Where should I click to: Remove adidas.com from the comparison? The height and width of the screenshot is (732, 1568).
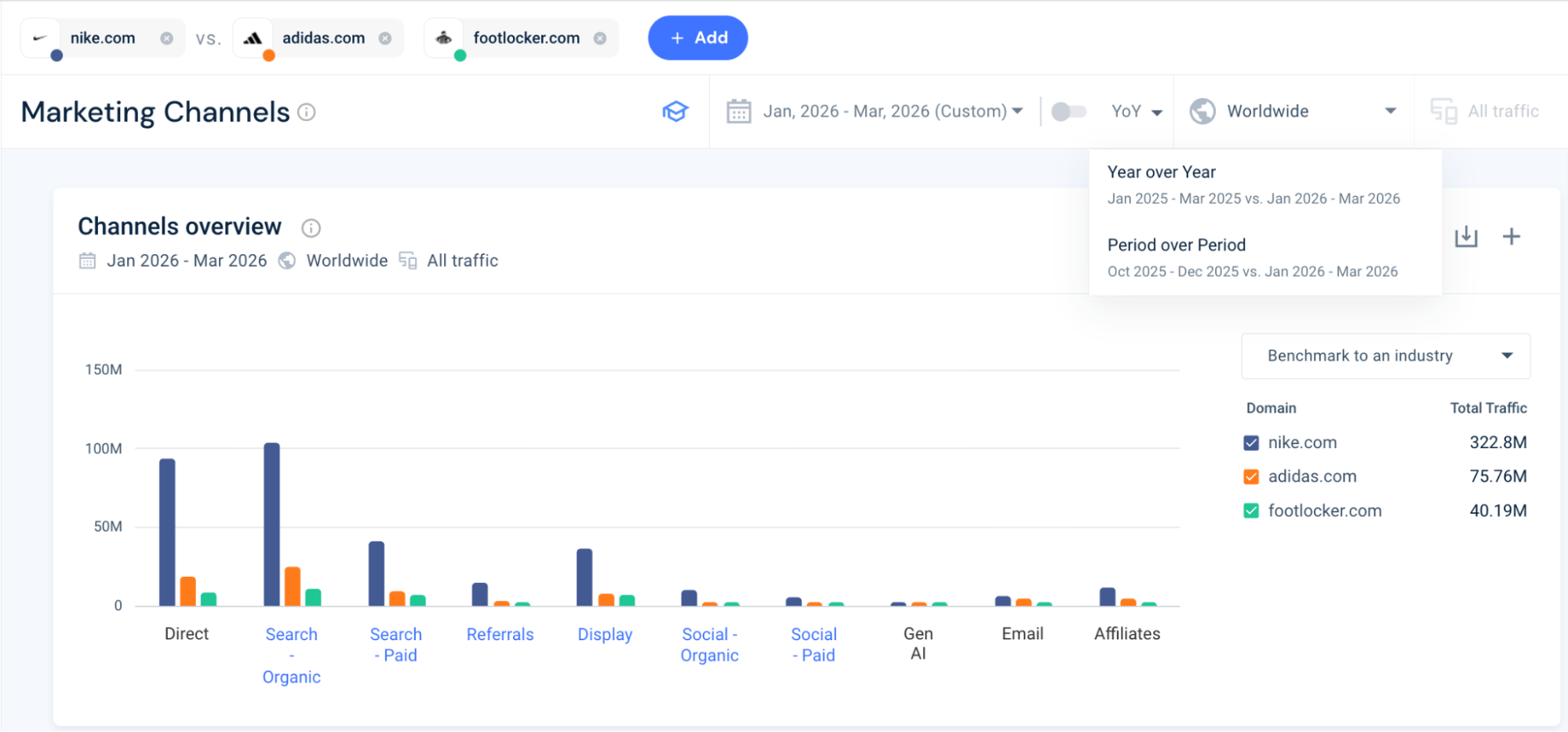pos(385,38)
